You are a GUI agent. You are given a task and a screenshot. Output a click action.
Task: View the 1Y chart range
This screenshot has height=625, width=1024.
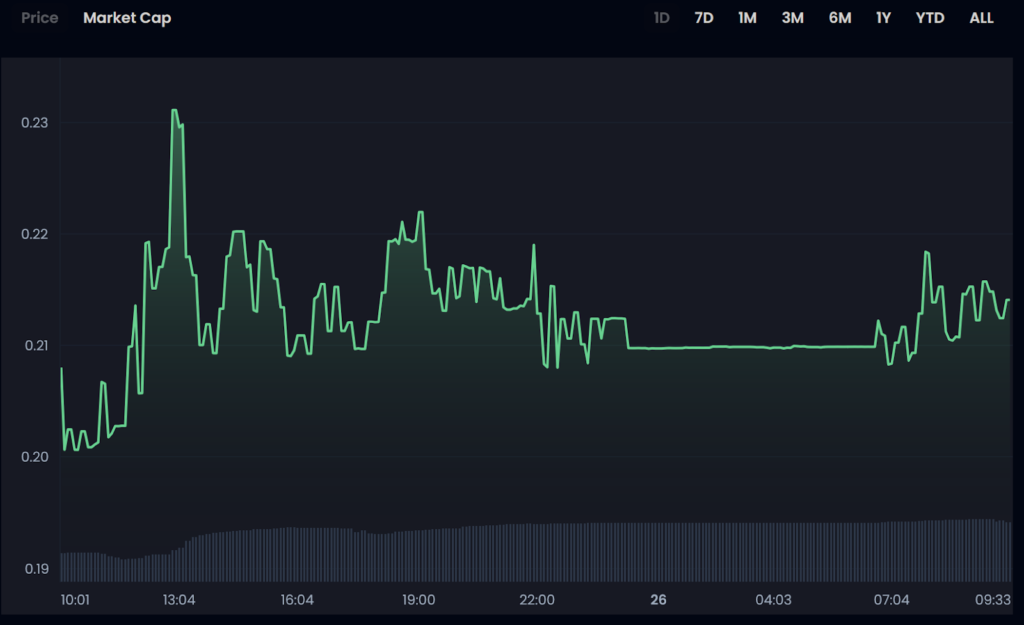coord(883,18)
